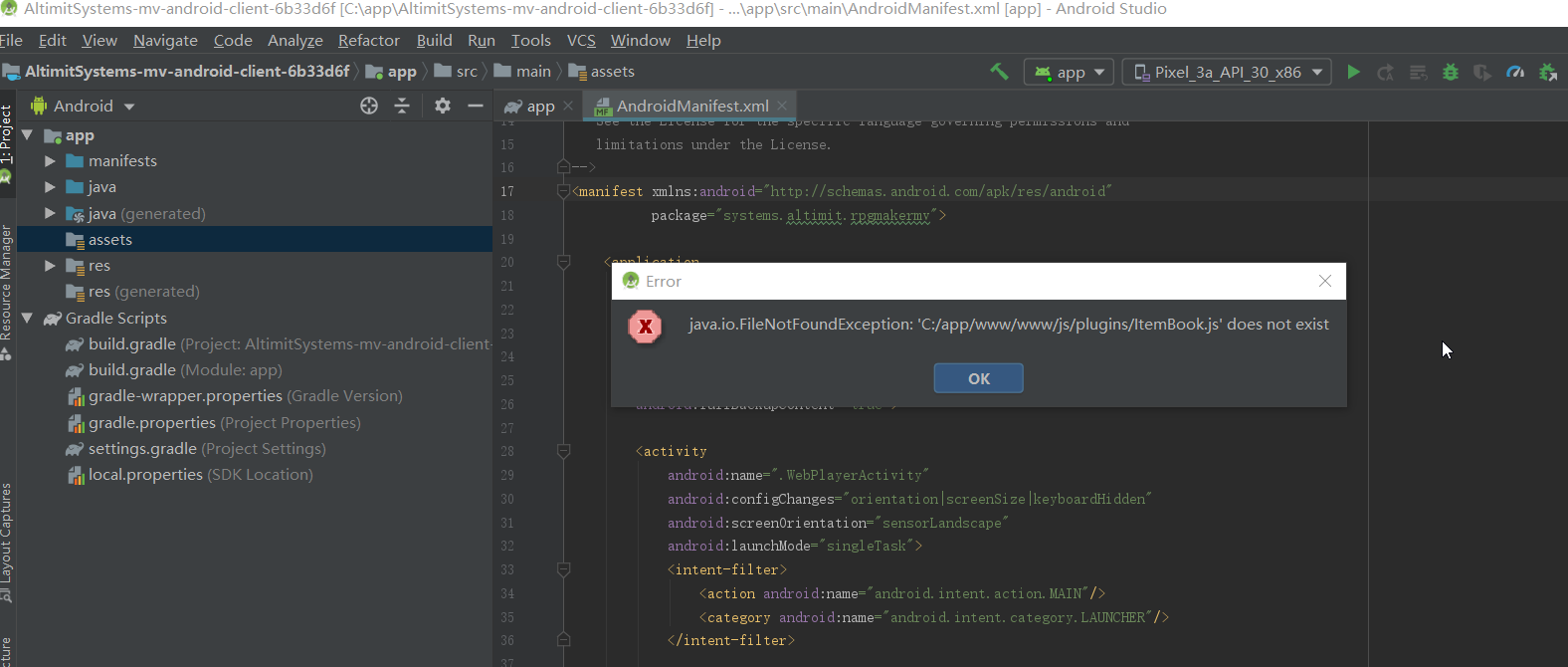This screenshot has width=1568, height=667.
Task: Open the VCS menu
Action: (581, 40)
